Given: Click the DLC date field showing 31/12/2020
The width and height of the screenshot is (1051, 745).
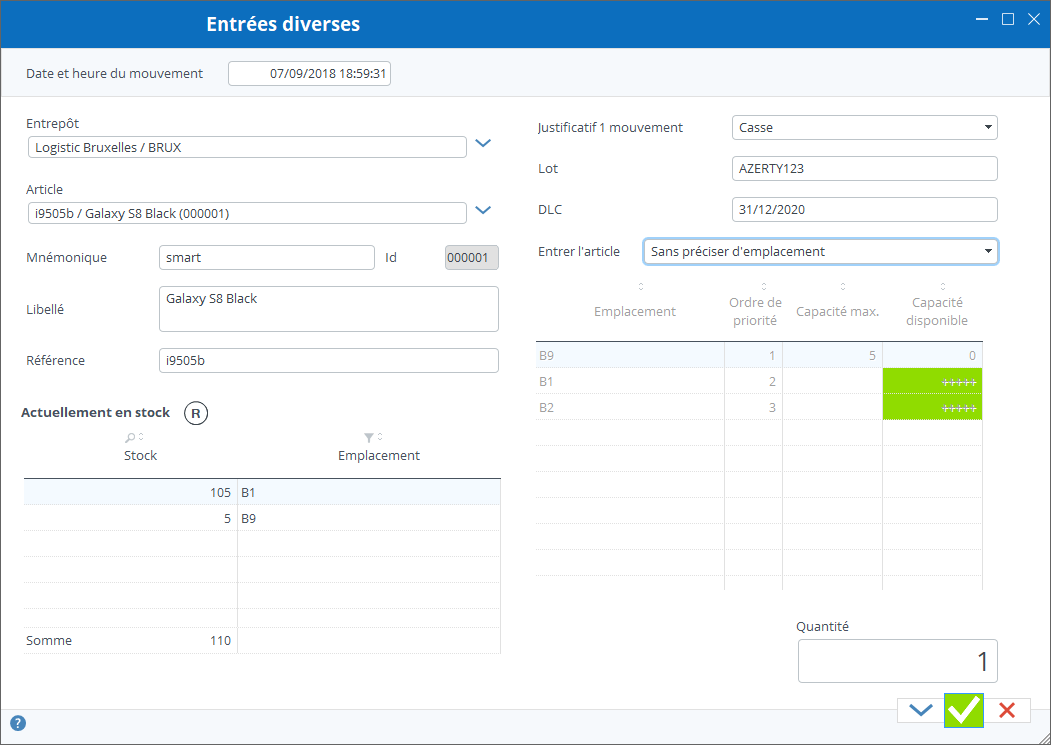Looking at the screenshot, I should pyautogui.click(x=863, y=209).
